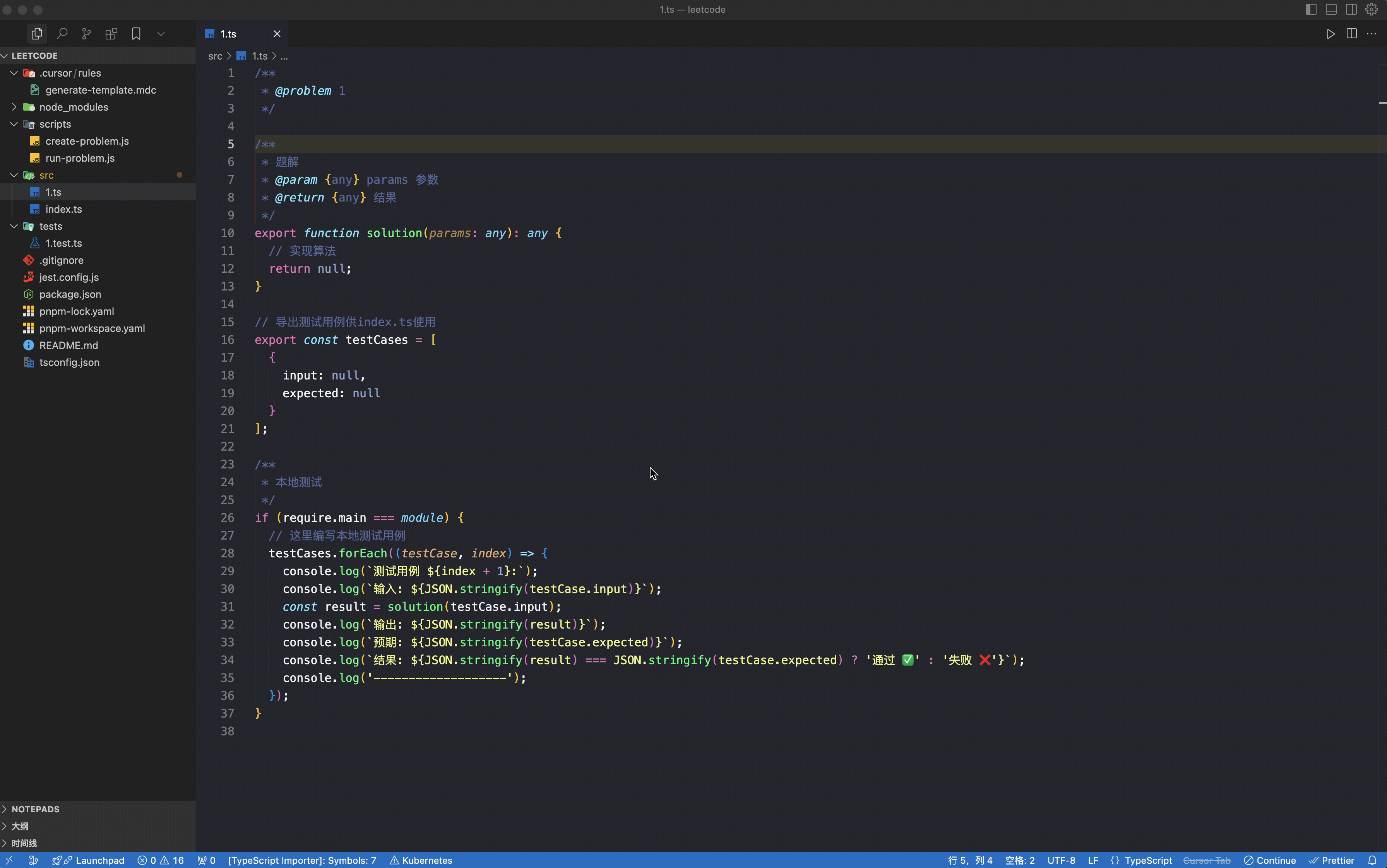Toggle the bottom panel visibility
The width and height of the screenshot is (1387, 868).
[x=1331, y=10]
